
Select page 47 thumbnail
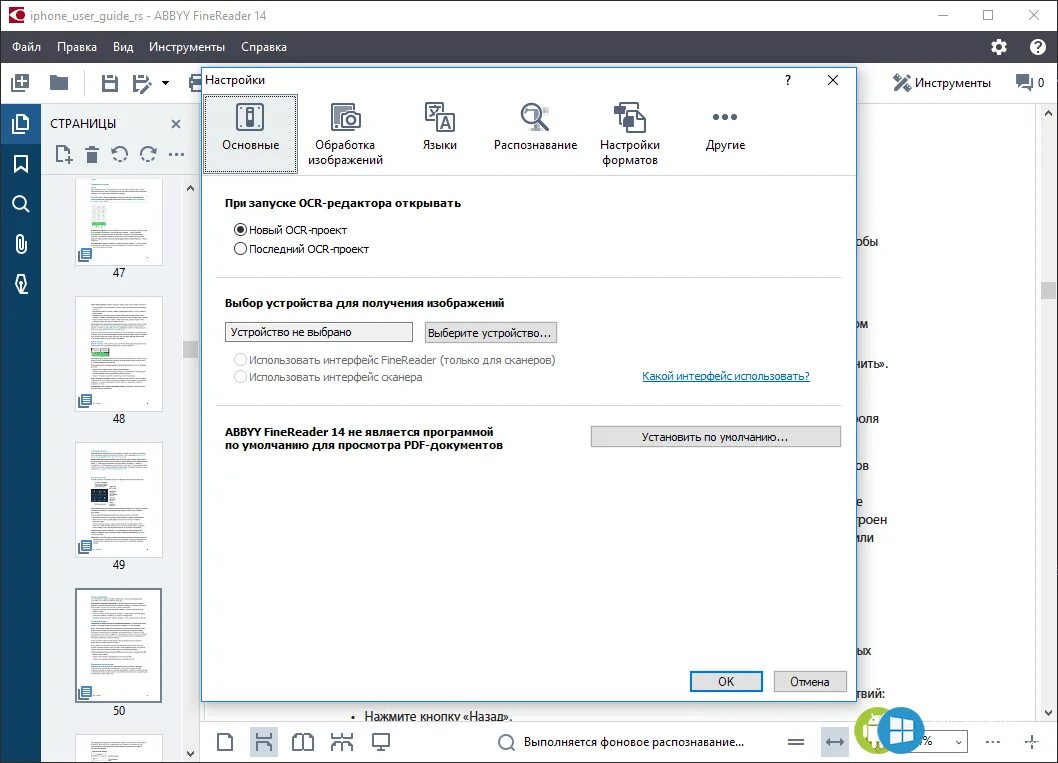119,221
